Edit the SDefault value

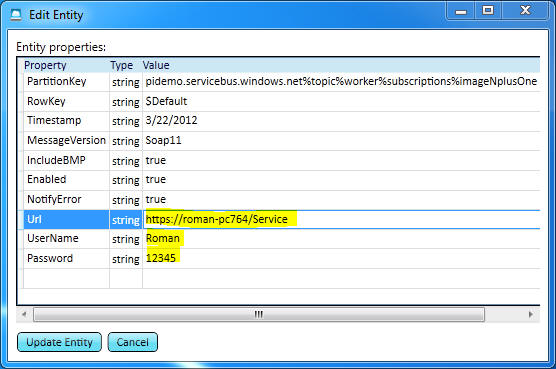(341, 102)
